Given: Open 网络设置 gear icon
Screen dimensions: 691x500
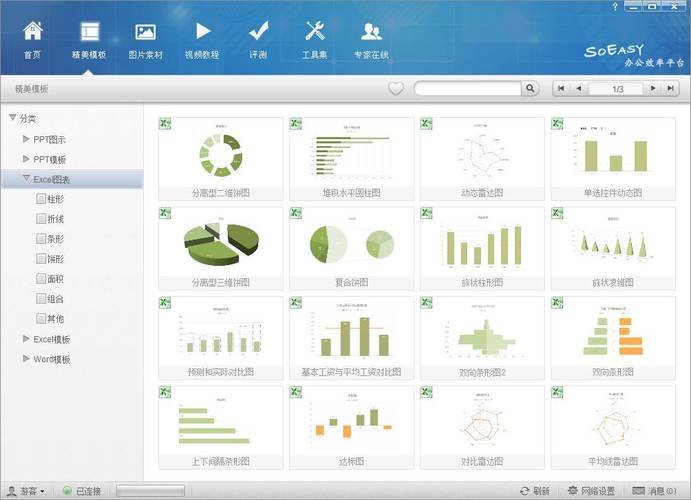Looking at the screenshot, I should 572,490.
